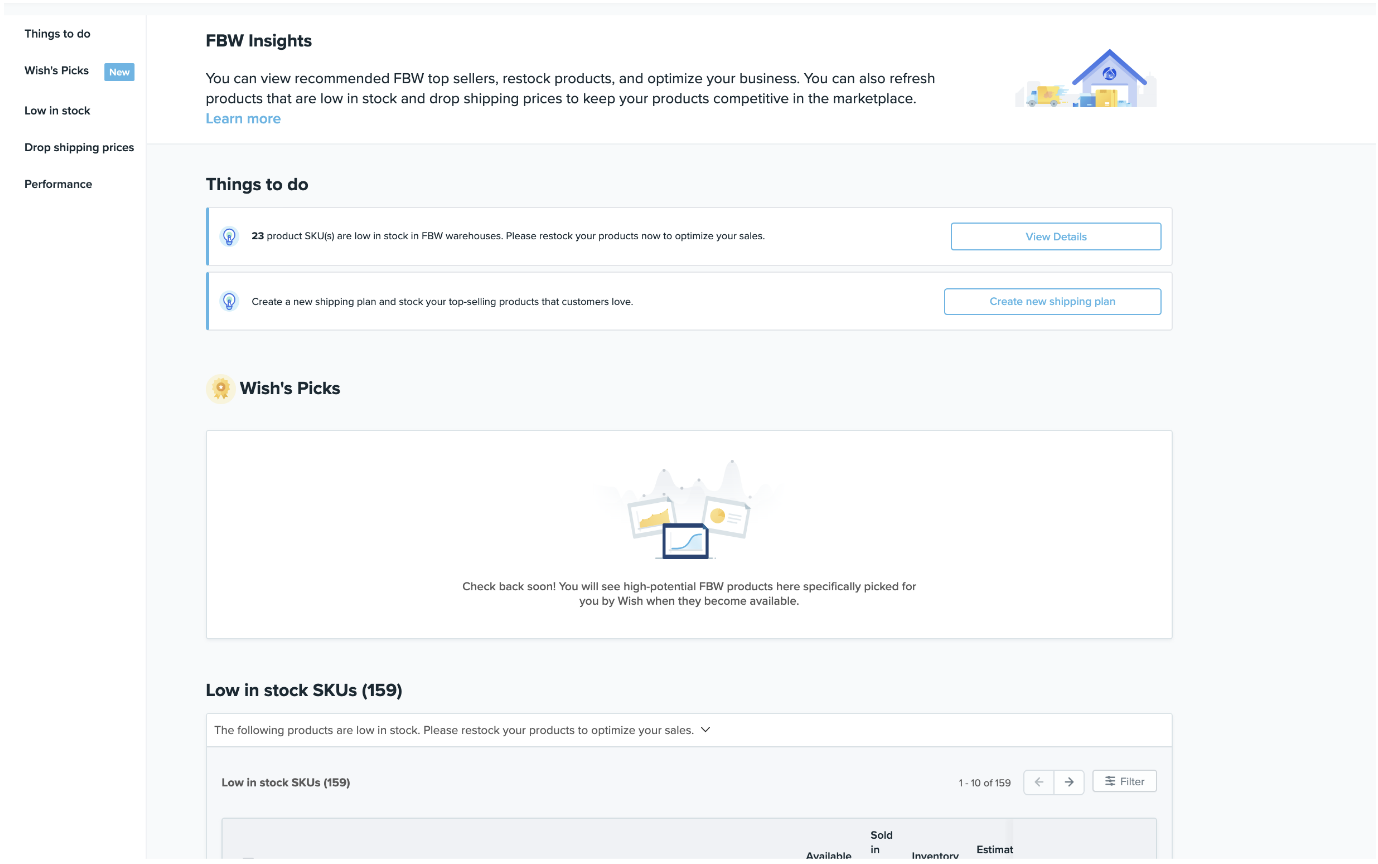Click lightbulb icon beside low stock notice
Screen dimensions: 1378x864
coord(229,237)
